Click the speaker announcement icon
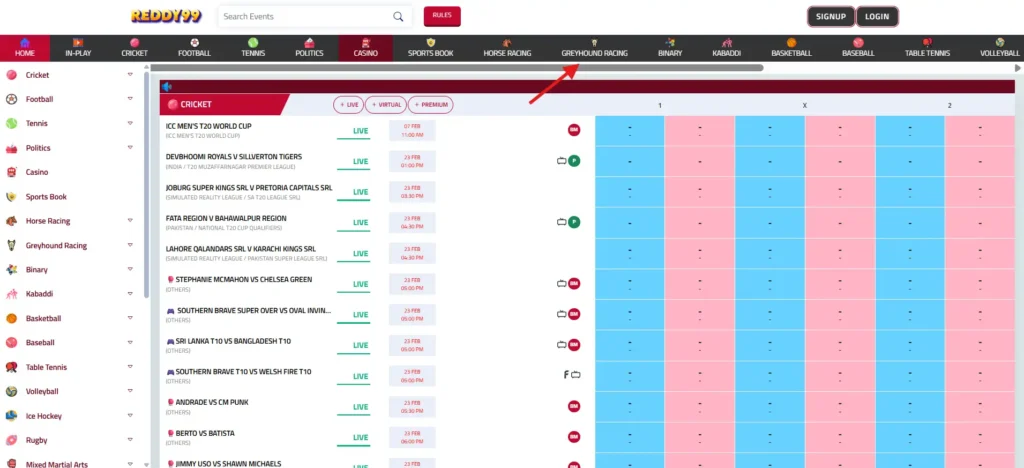The image size is (1024, 468). coord(166,87)
